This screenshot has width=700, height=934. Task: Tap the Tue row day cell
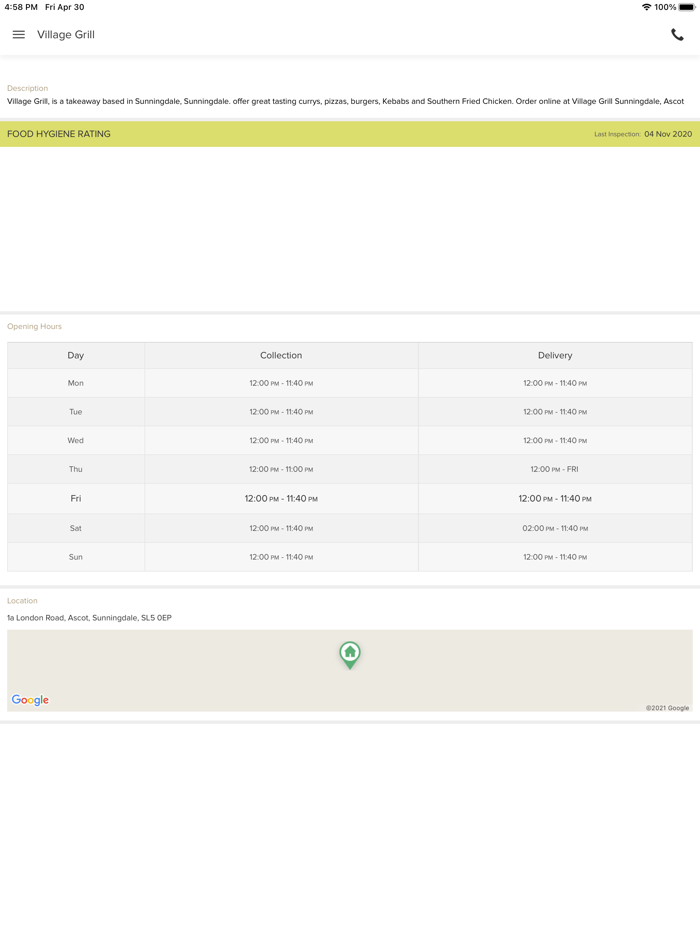tap(76, 412)
